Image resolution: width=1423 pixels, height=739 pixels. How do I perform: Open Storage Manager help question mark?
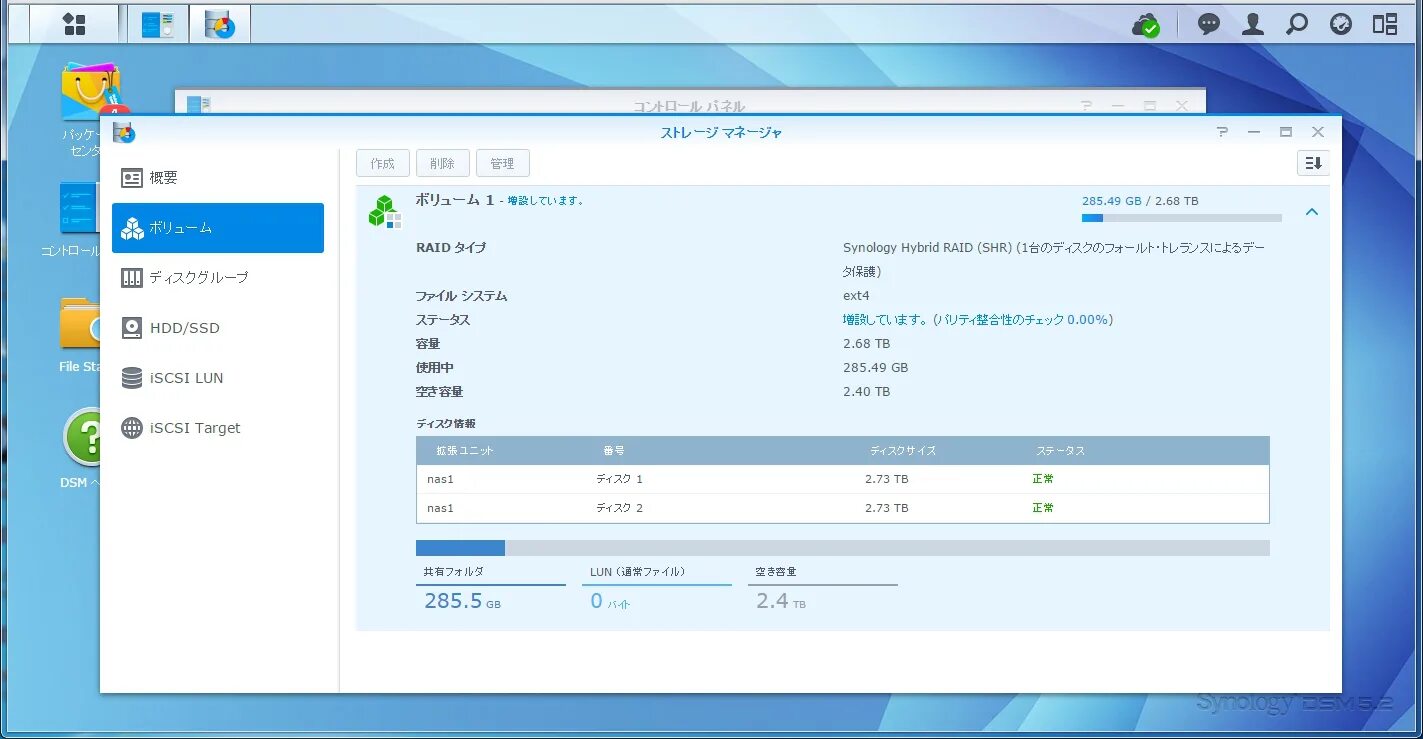click(1222, 132)
